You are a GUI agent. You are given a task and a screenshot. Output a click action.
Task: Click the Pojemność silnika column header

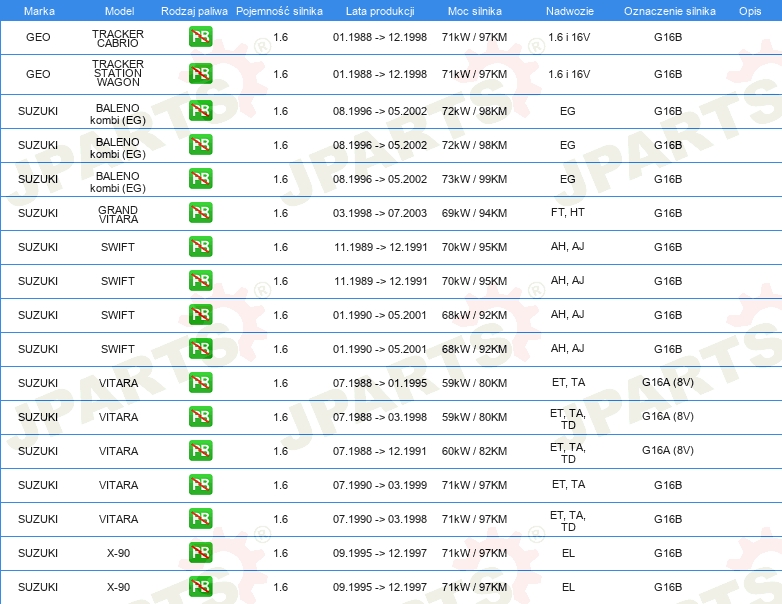(x=279, y=11)
